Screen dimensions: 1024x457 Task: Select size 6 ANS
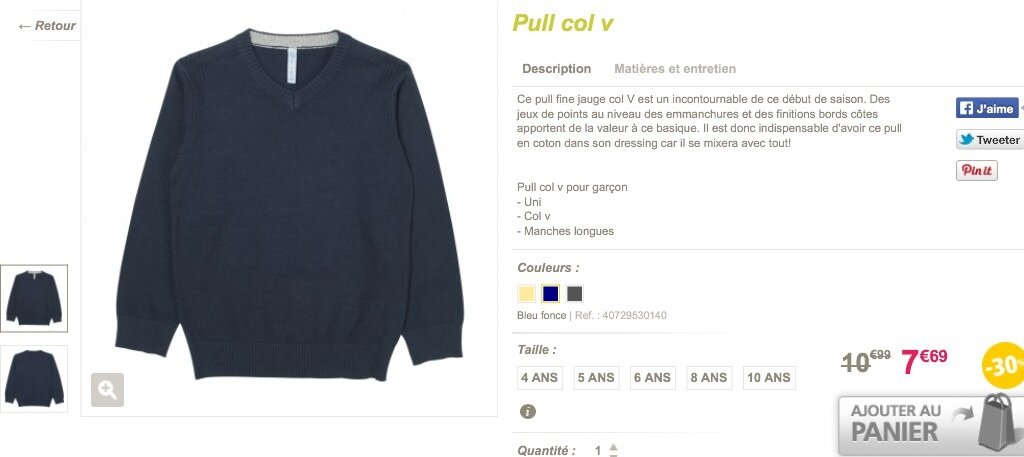(x=652, y=378)
